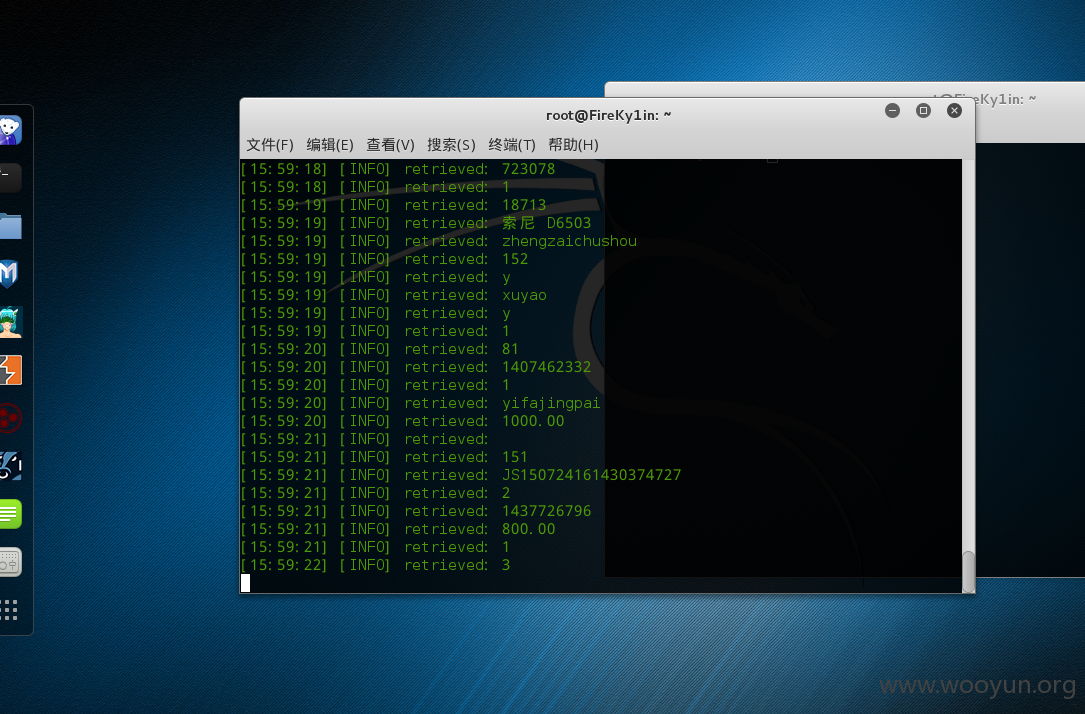The height and width of the screenshot is (714, 1085).
Task: Launch the Terminal dock icon
Action: [x=10, y=177]
